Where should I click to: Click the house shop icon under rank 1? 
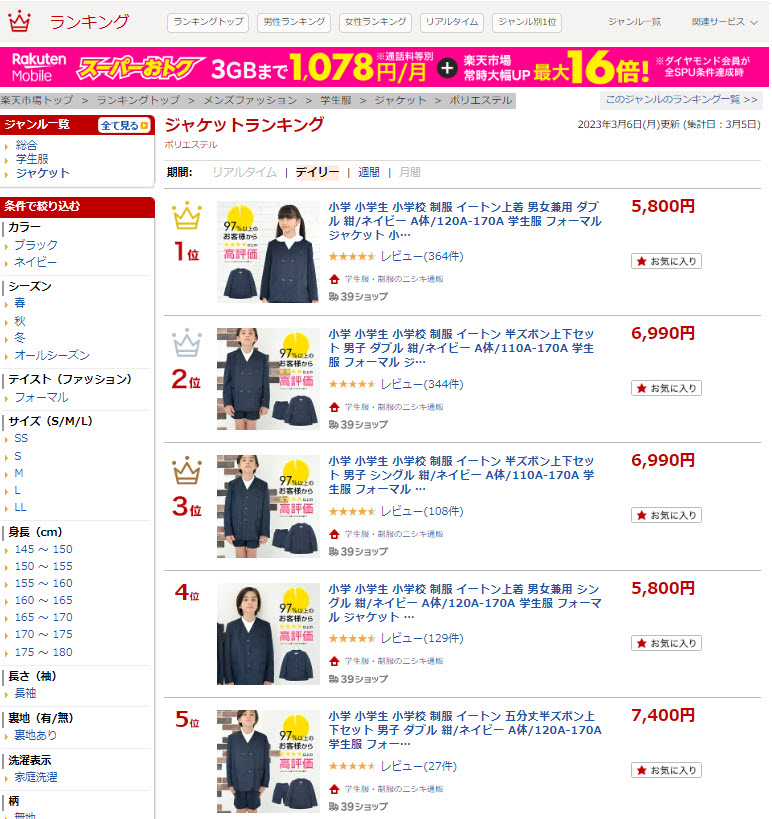[x=334, y=279]
